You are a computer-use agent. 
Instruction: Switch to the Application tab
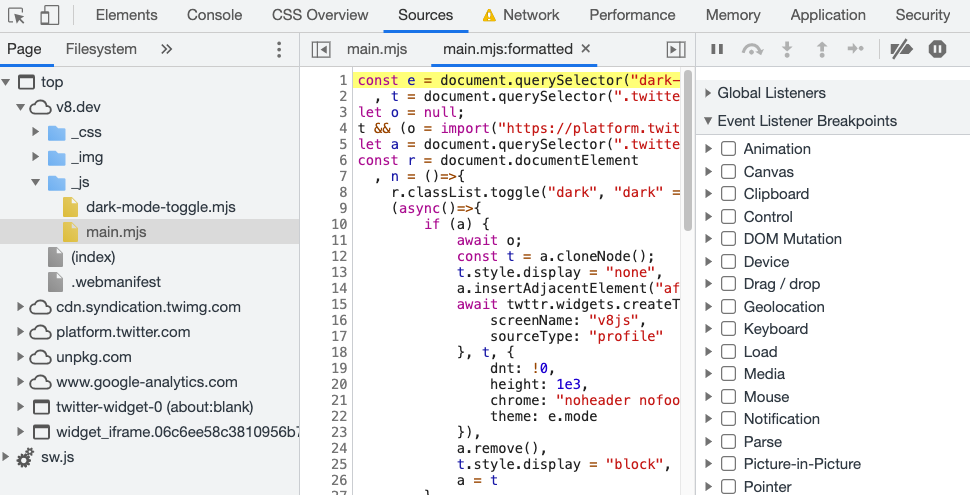(828, 15)
